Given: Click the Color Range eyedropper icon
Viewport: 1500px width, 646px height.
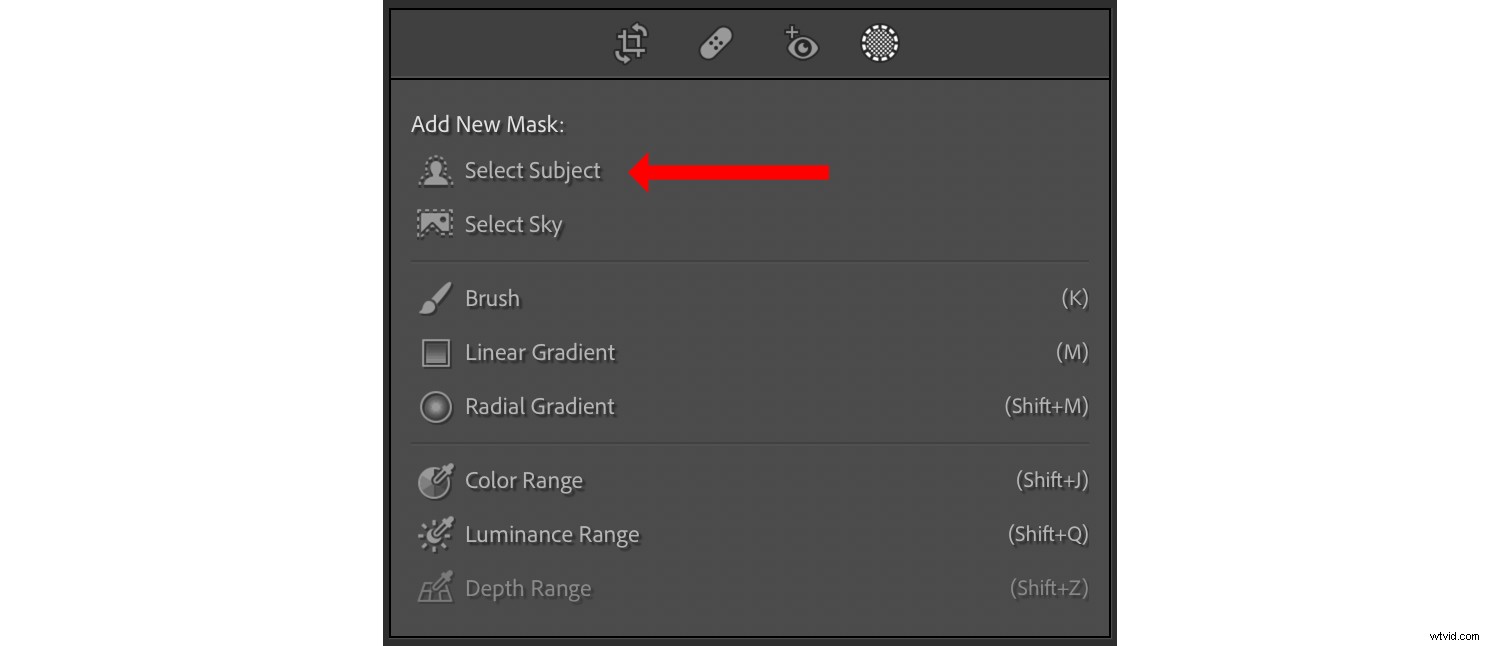Looking at the screenshot, I should pyautogui.click(x=435, y=480).
